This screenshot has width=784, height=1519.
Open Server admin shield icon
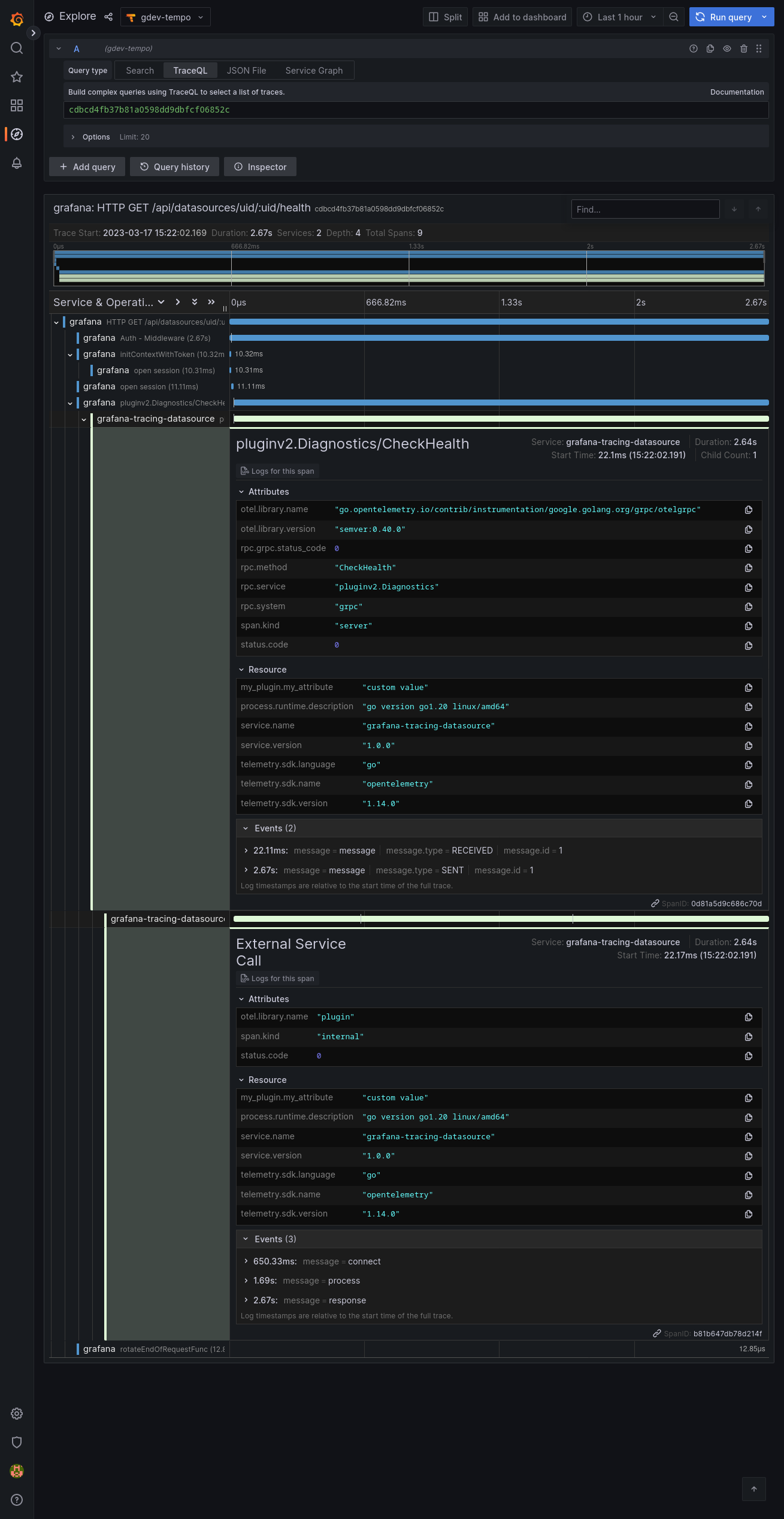17,1442
